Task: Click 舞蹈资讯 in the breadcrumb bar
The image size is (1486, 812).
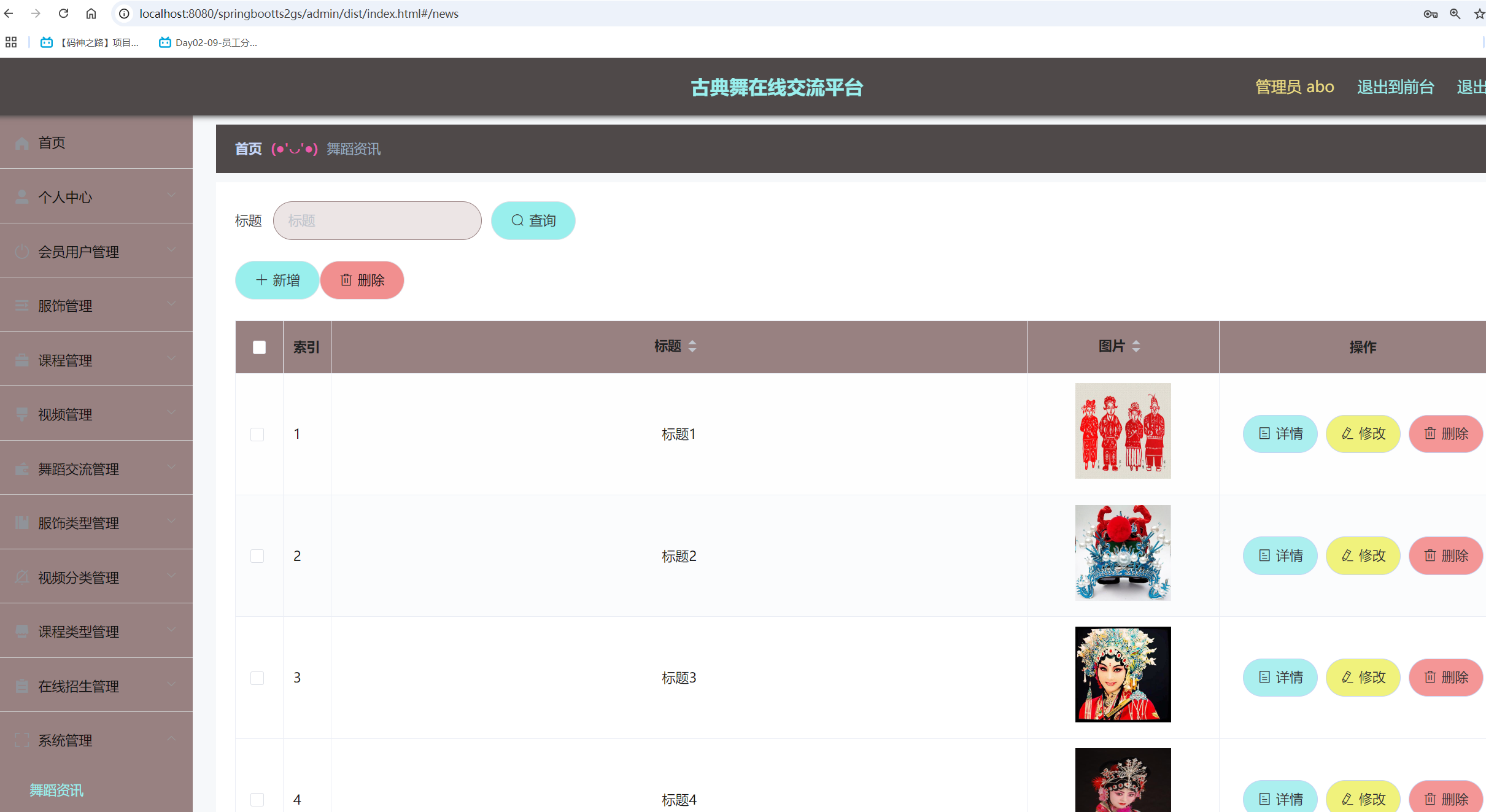Action: (x=354, y=149)
